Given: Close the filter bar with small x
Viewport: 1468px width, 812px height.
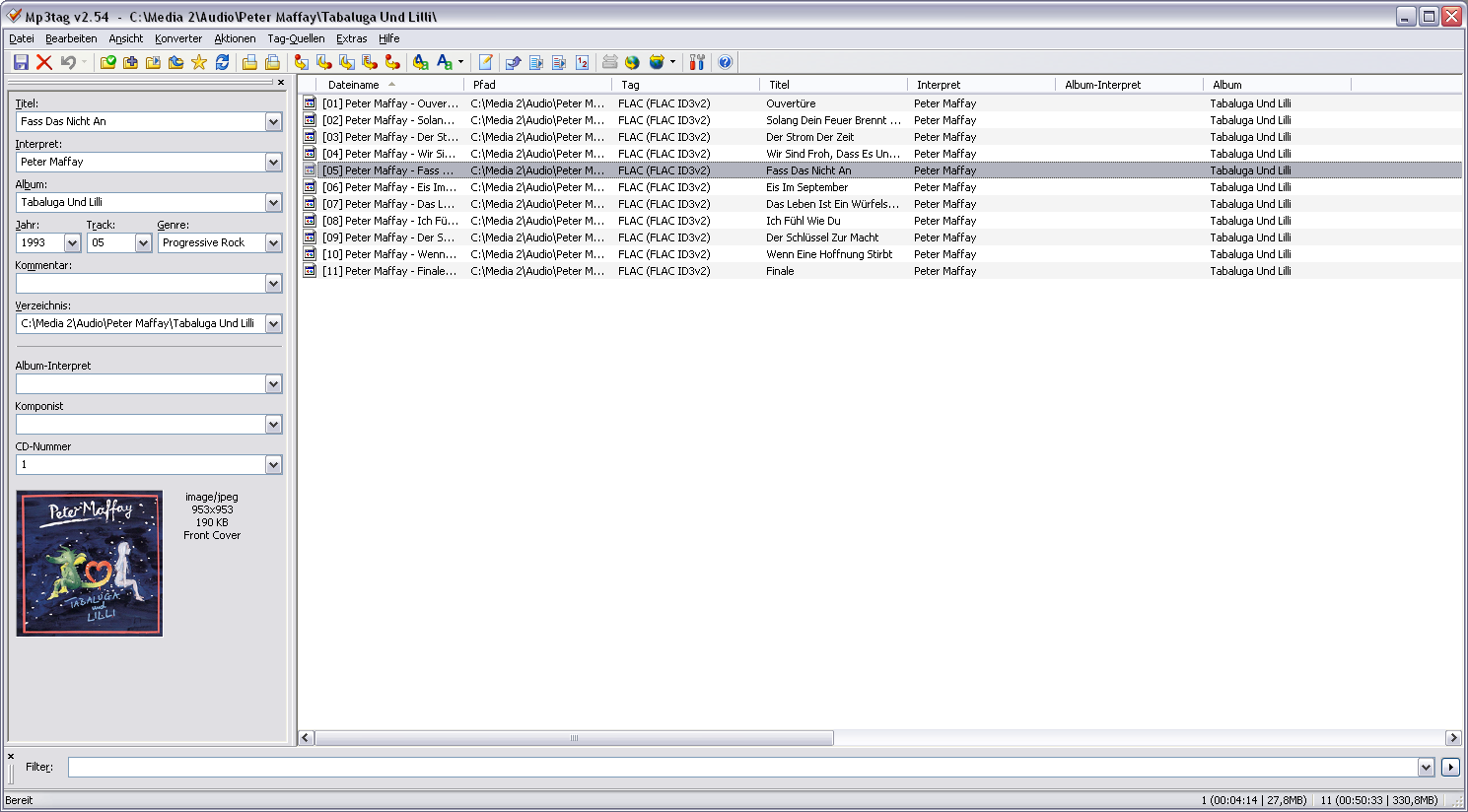Looking at the screenshot, I should point(11,757).
